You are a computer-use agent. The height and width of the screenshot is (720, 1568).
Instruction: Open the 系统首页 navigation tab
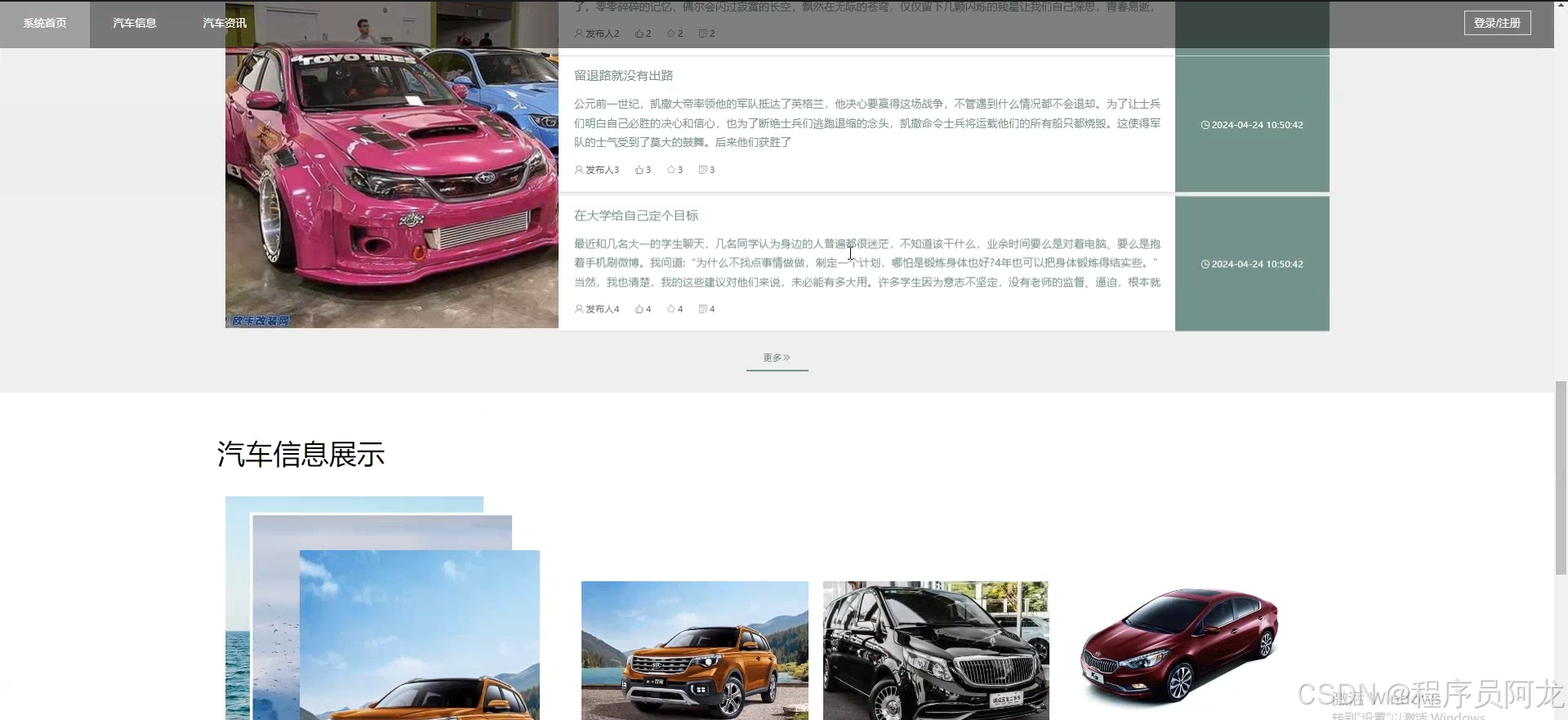click(45, 24)
